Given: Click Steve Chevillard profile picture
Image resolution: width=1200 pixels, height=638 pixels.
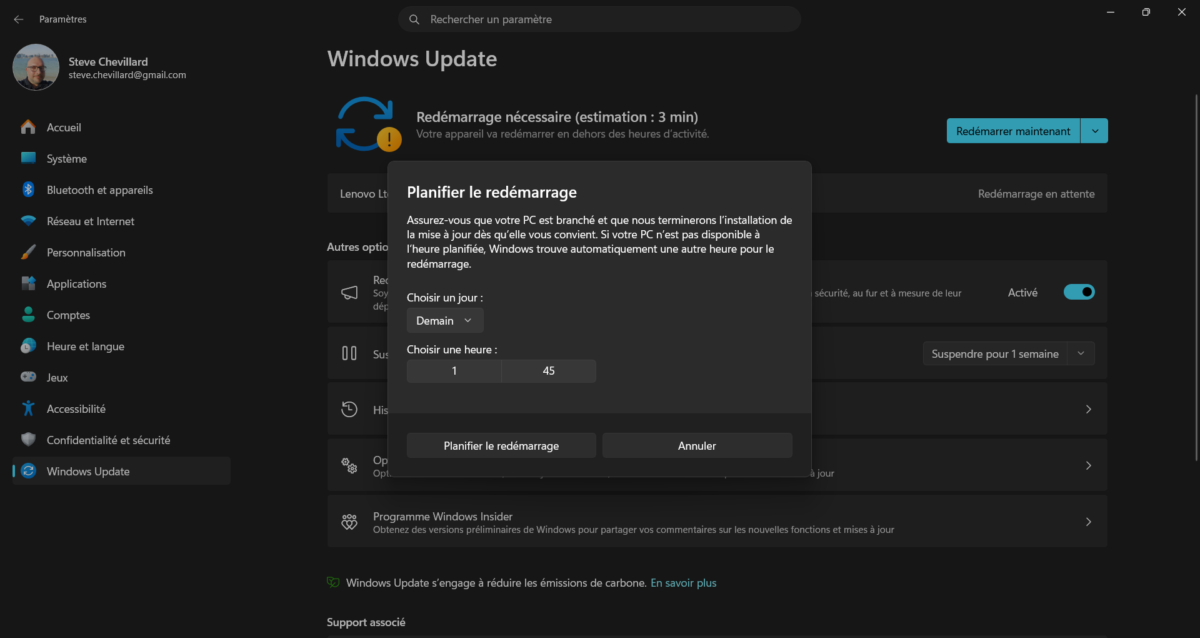Looking at the screenshot, I should coord(35,66).
